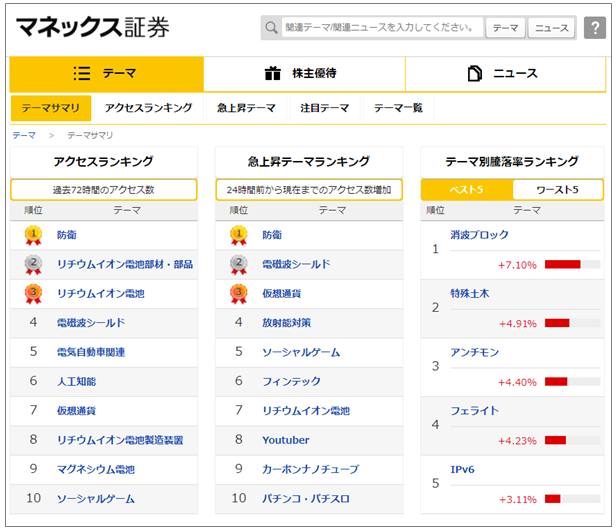Click the +4.40% value for アンチモン
616x530 pixels.
point(517,382)
